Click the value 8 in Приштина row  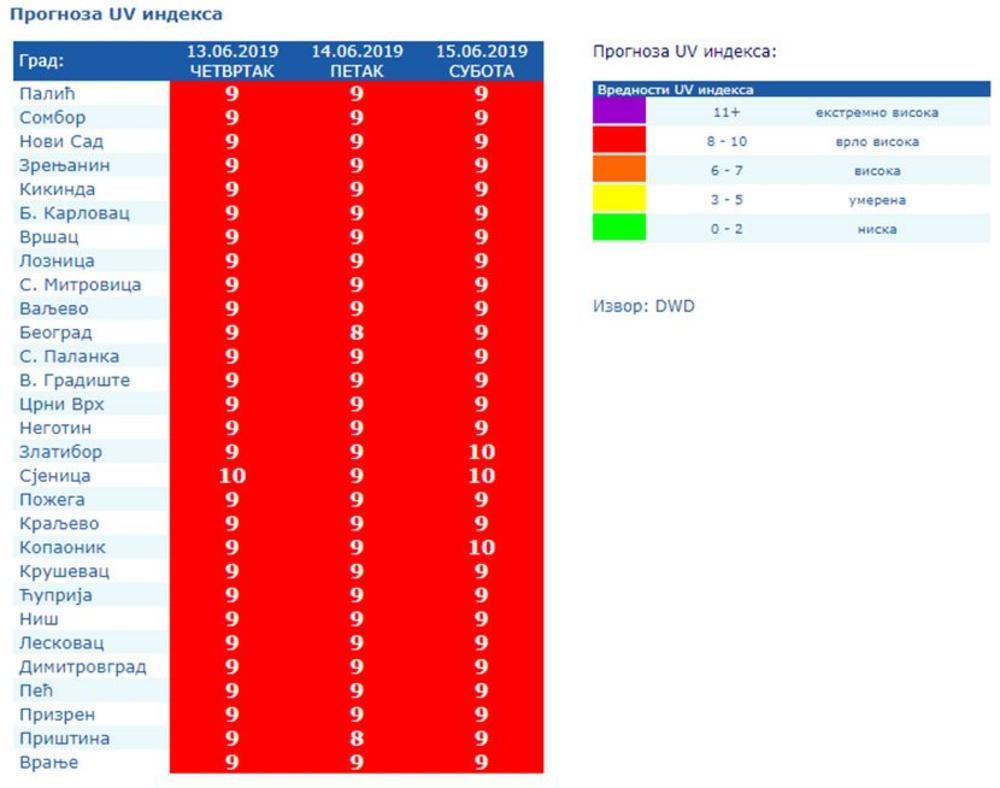coord(356,739)
